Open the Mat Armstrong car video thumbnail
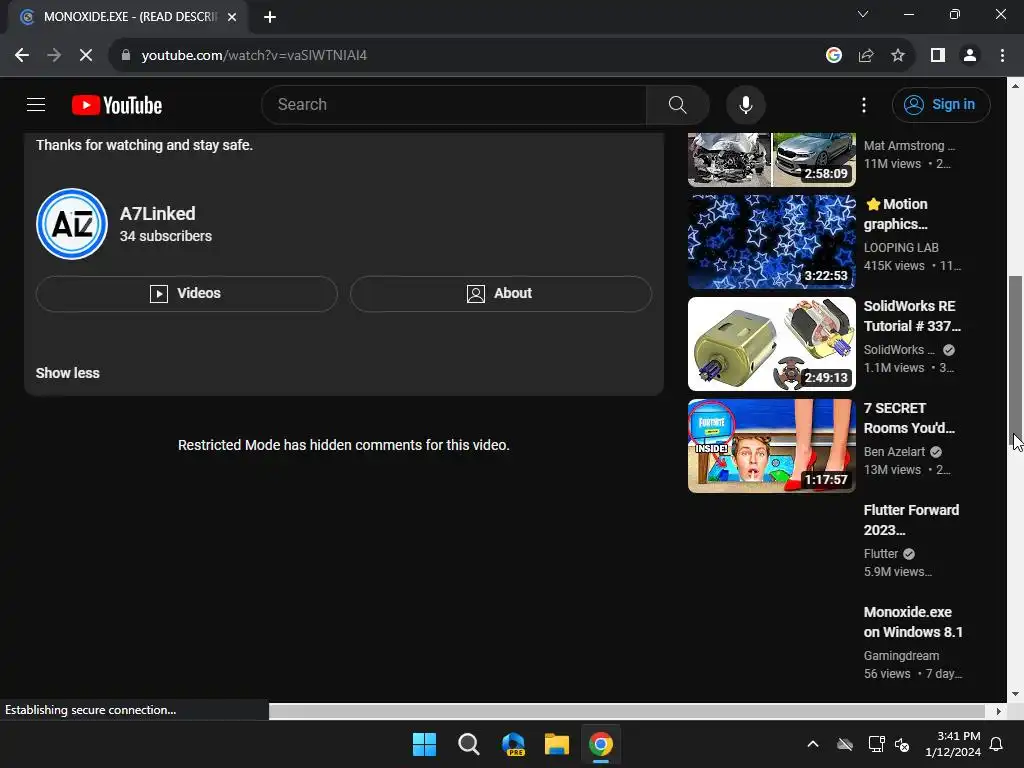Viewport: 1024px width, 768px height. coord(771,159)
